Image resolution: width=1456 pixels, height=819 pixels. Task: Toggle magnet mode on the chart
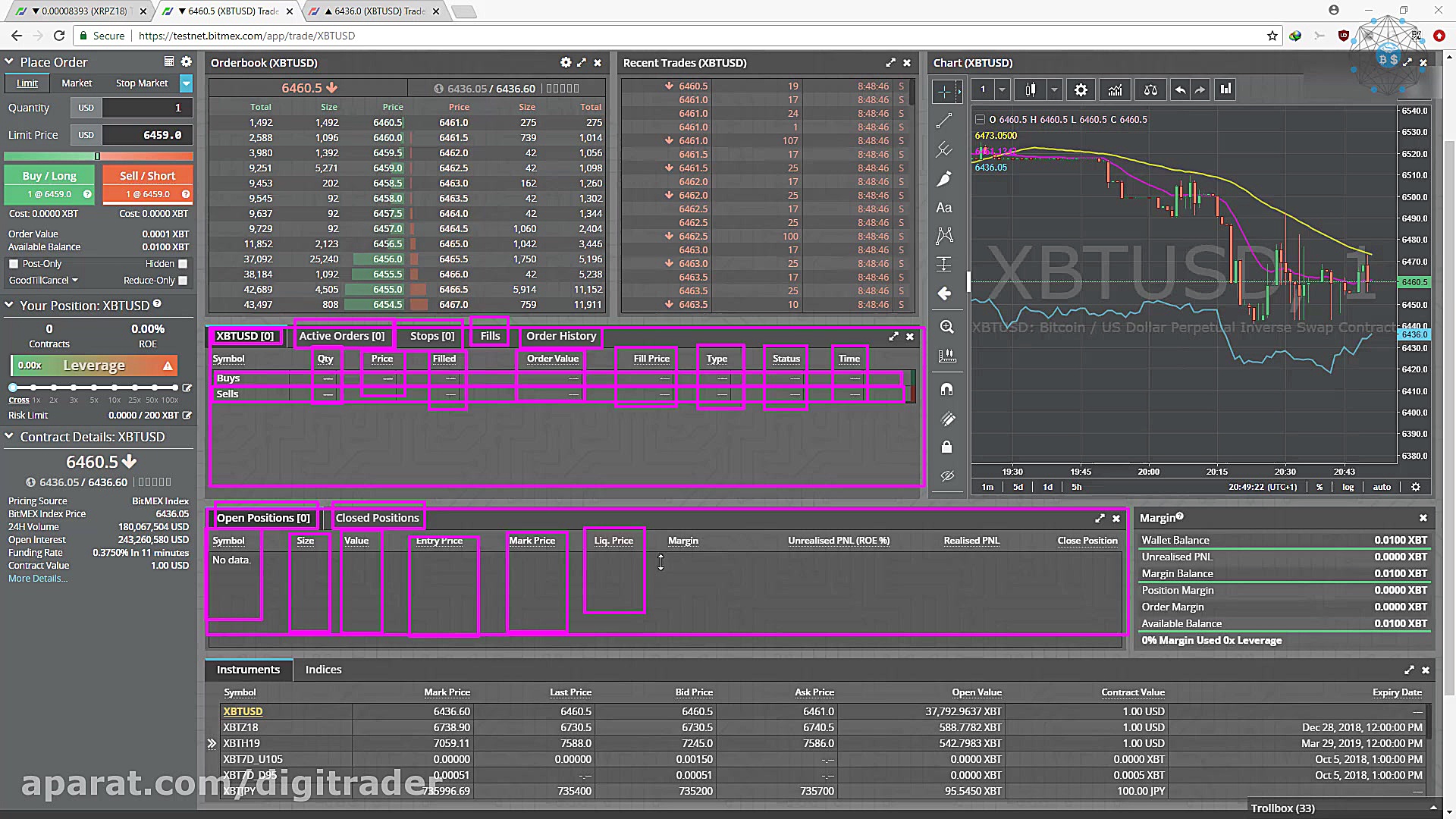[946, 389]
